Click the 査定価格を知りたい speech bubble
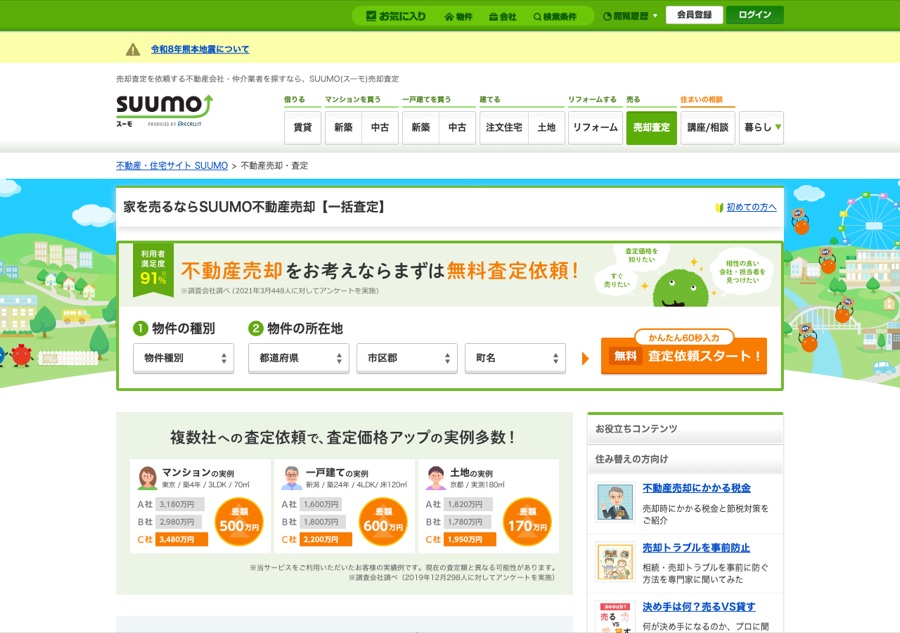Viewport: 900px width, 633px height. 642,256
